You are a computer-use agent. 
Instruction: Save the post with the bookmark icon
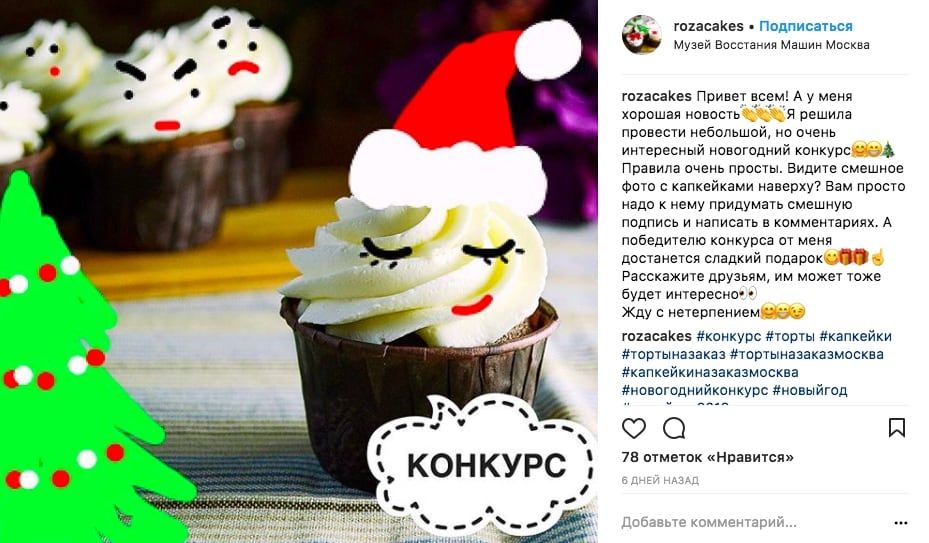click(x=896, y=427)
